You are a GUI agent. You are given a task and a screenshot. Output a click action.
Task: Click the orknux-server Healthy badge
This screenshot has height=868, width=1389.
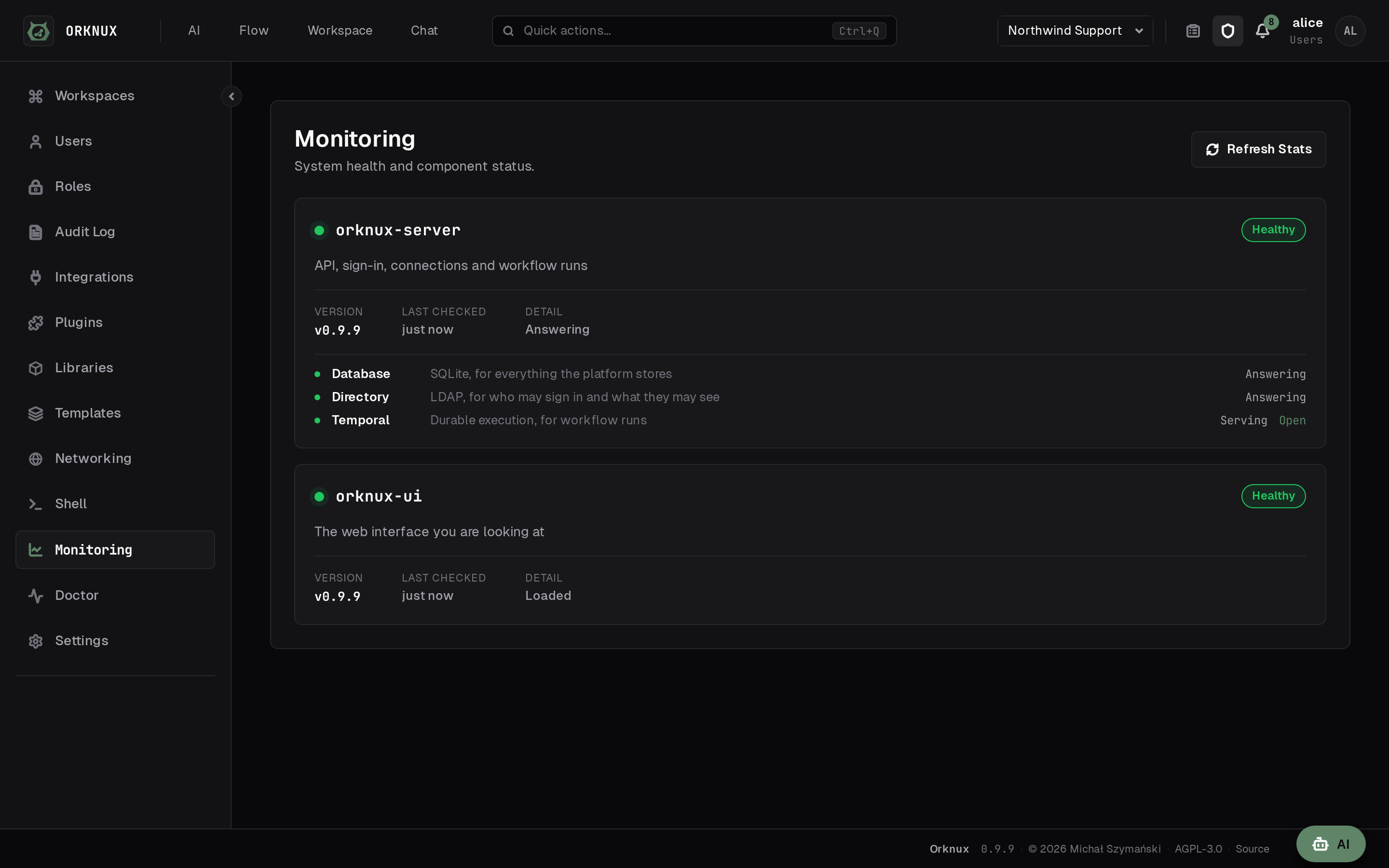[x=1273, y=230]
